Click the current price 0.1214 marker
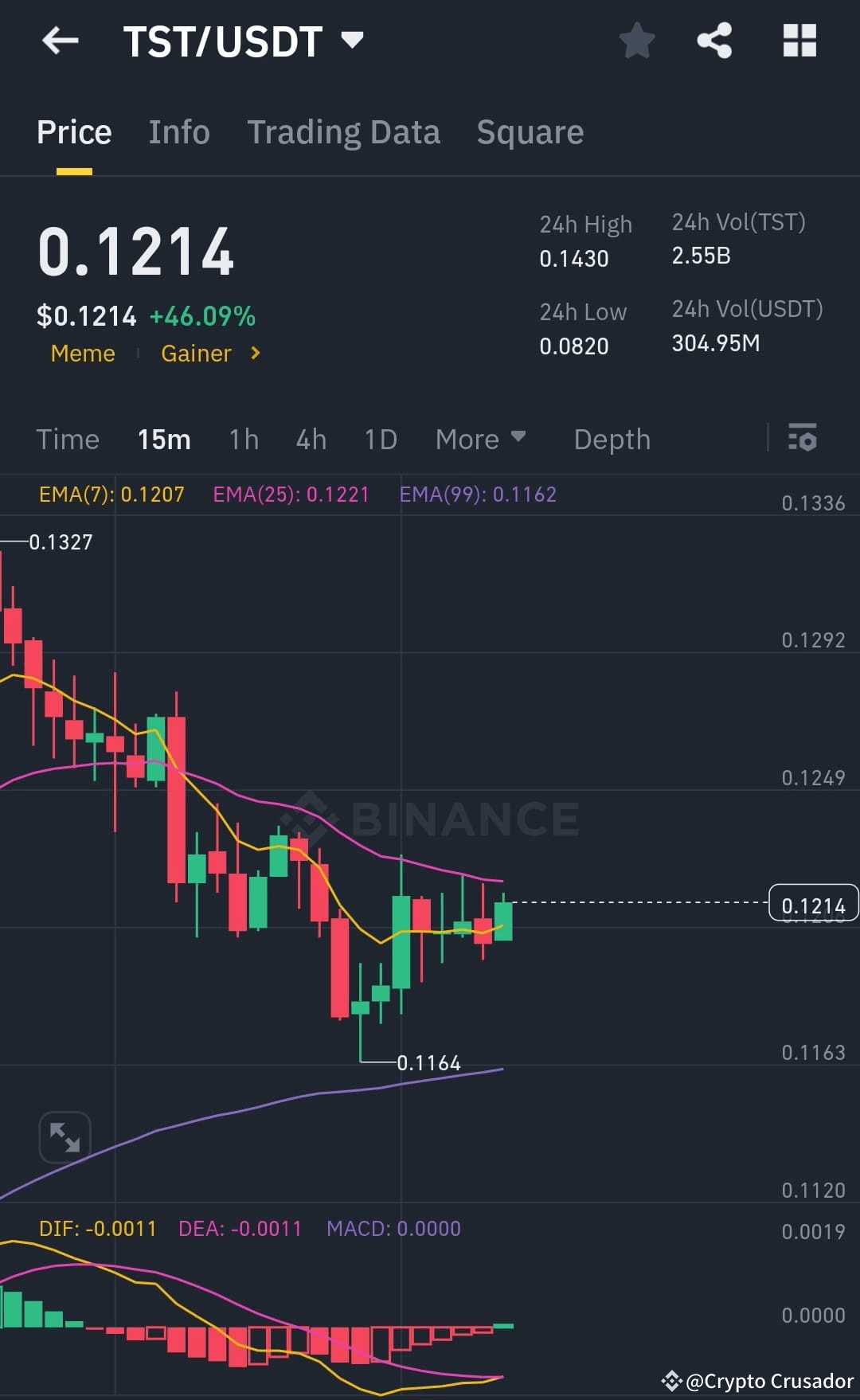 point(813,904)
